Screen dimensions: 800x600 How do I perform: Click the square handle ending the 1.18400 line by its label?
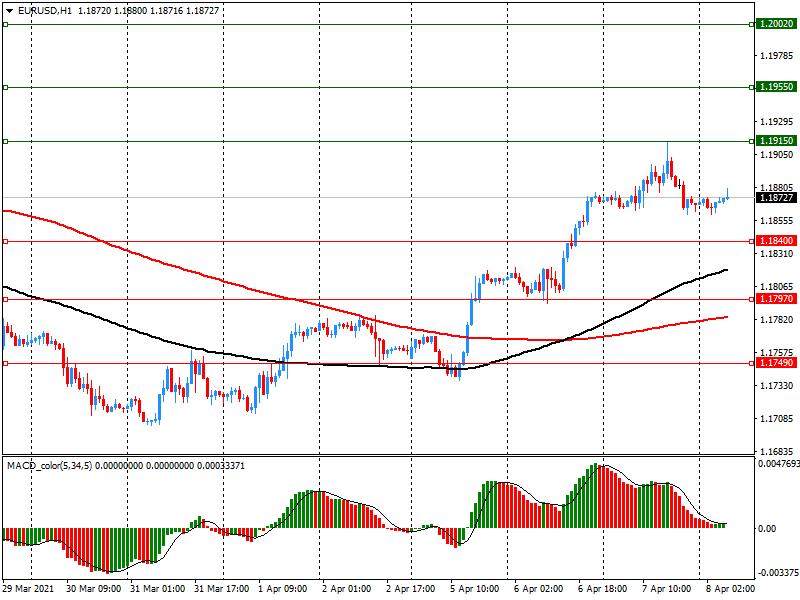coord(752,241)
